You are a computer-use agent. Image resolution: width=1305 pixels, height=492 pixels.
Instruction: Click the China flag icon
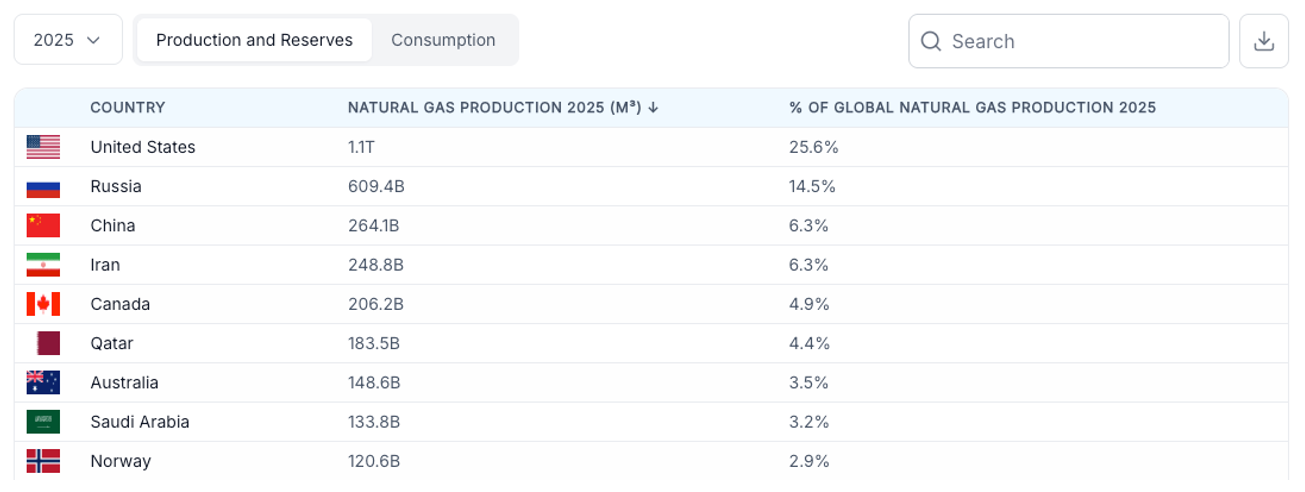click(x=43, y=225)
